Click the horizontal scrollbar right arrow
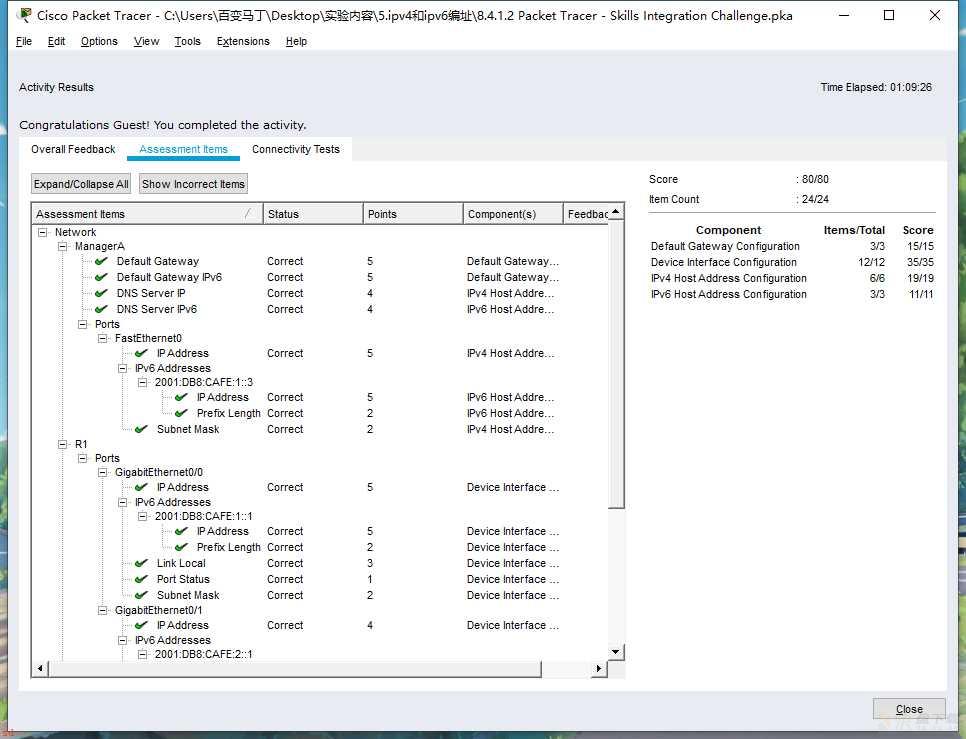Viewport: 966px width, 739px height. tap(599, 669)
